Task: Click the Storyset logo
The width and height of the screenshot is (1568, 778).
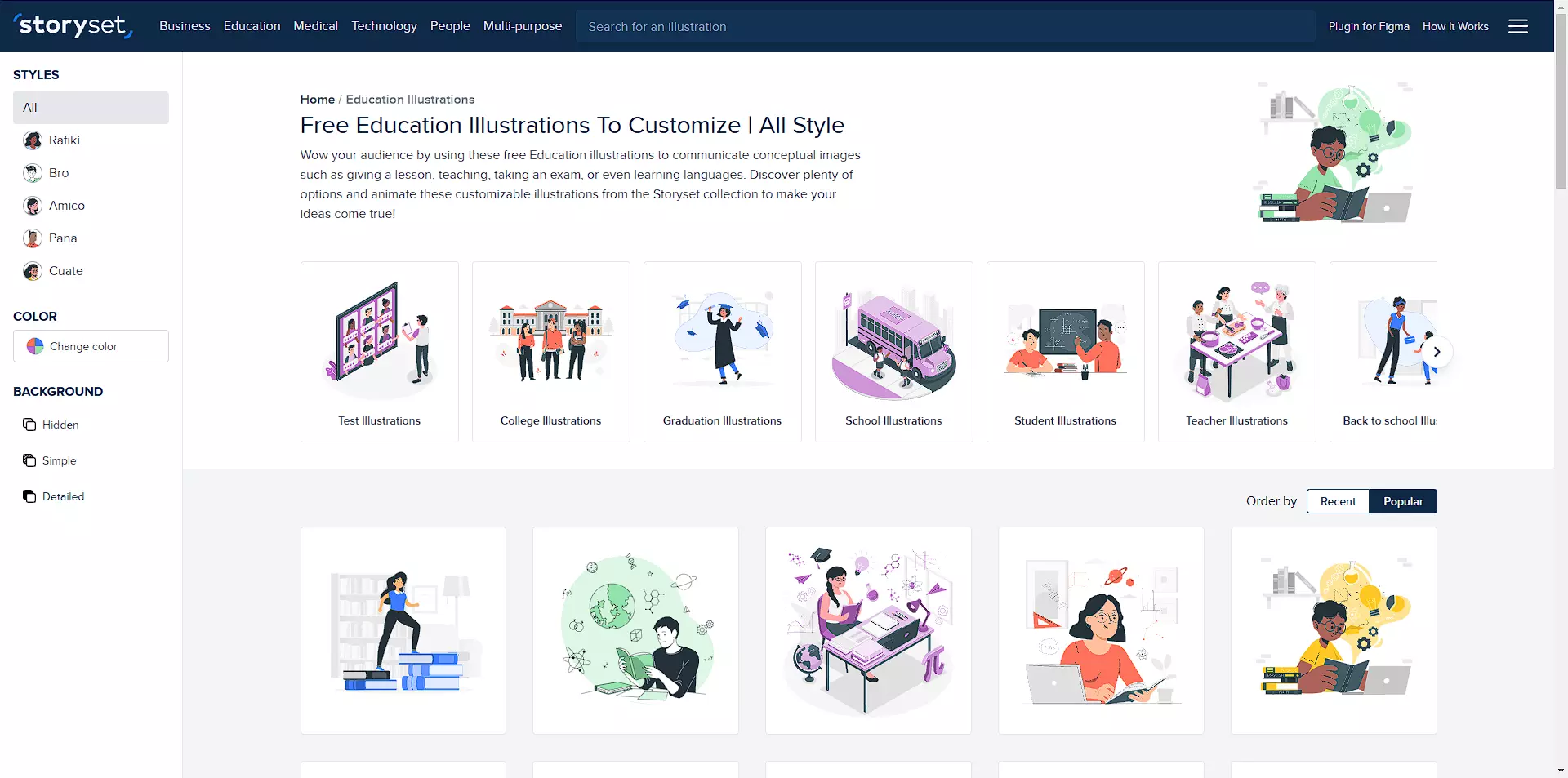Action: (73, 26)
